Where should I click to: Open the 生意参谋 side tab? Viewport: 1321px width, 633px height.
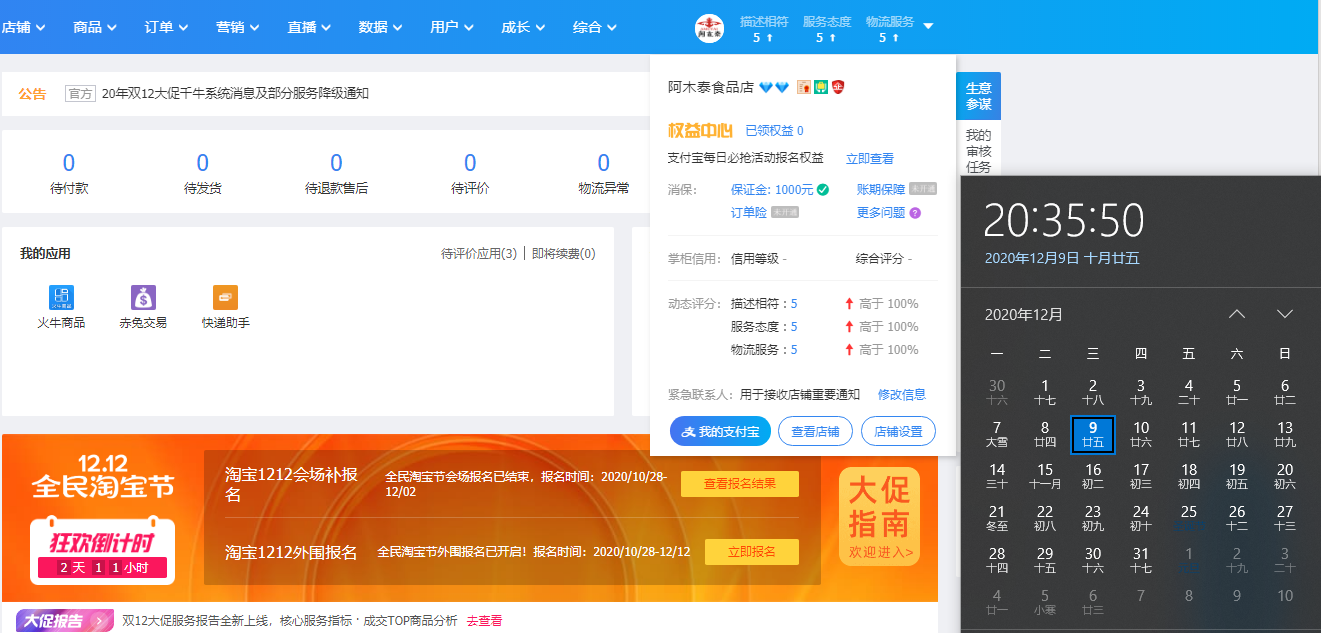978,96
